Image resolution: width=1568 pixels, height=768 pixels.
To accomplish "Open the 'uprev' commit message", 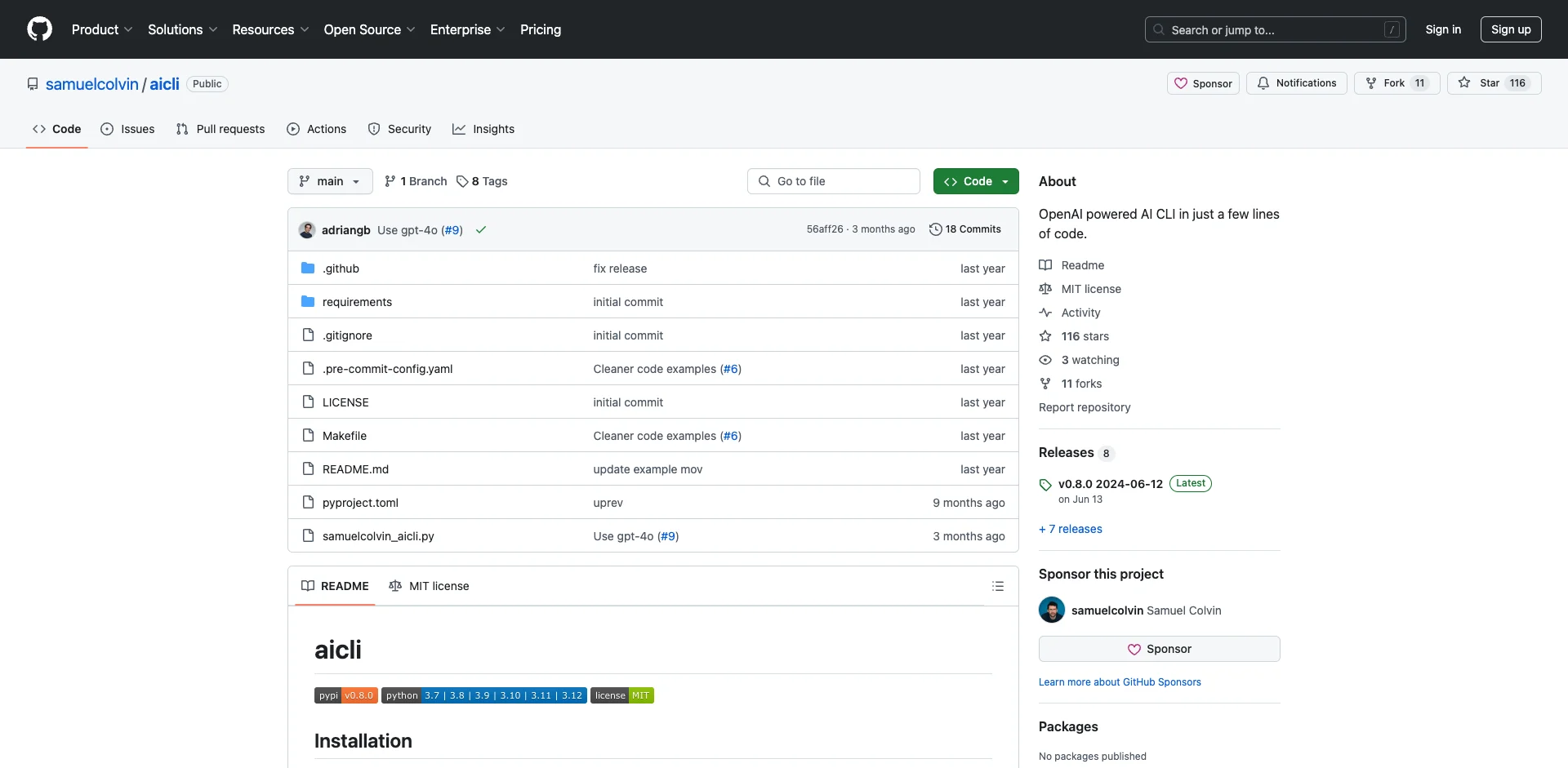I will tap(608, 503).
